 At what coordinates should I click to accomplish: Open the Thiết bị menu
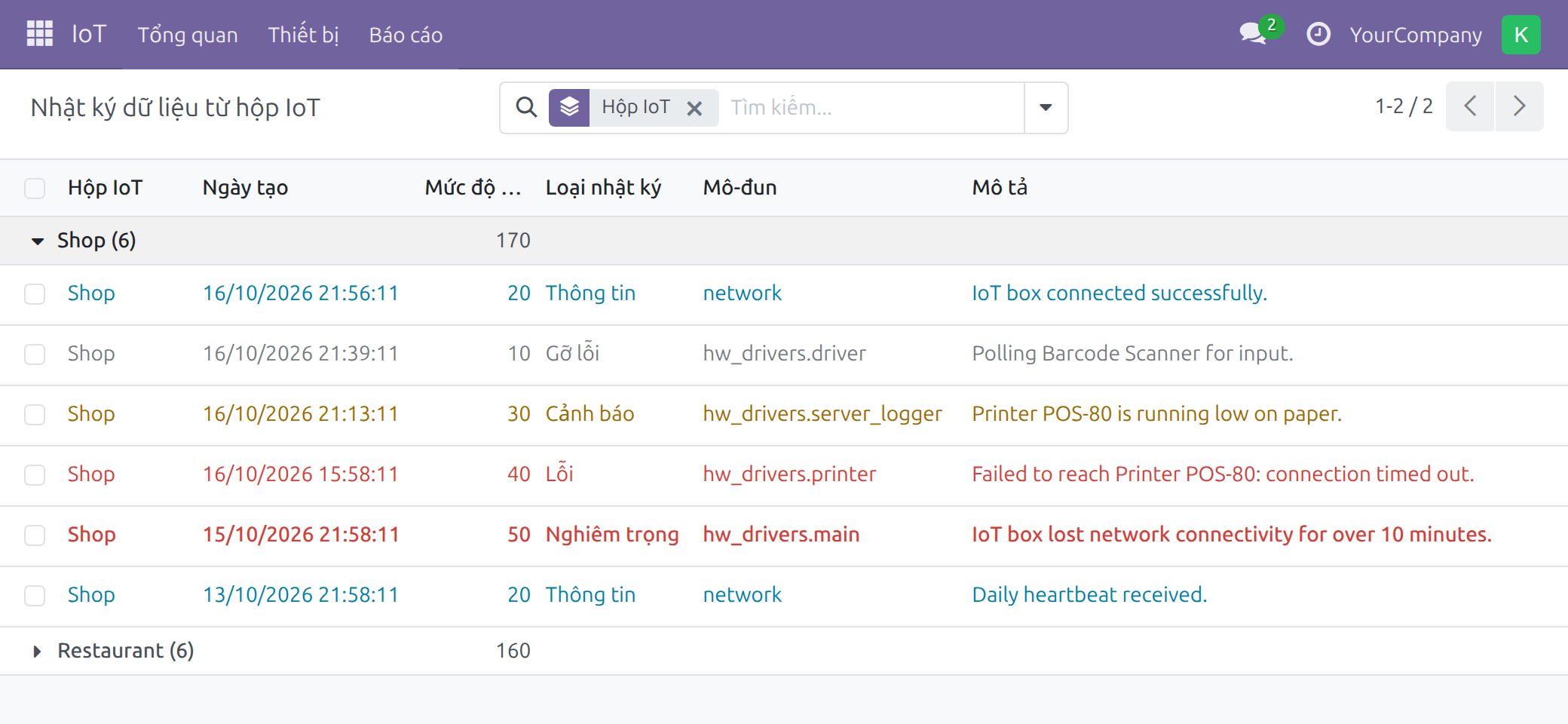(303, 35)
